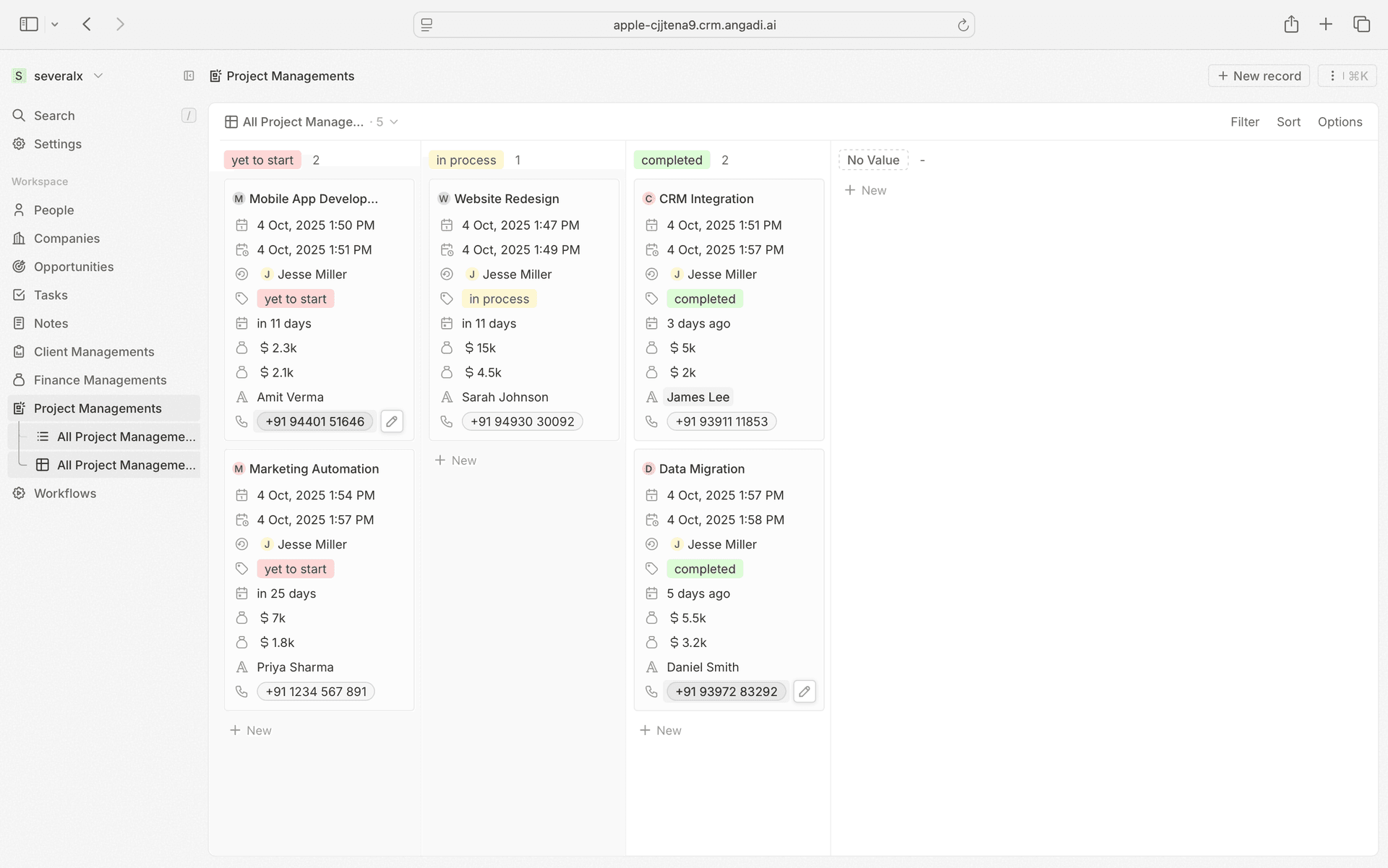The height and width of the screenshot is (868, 1388).
Task: Collapse the left sidebar panel
Action: pyautogui.click(x=189, y=76)
